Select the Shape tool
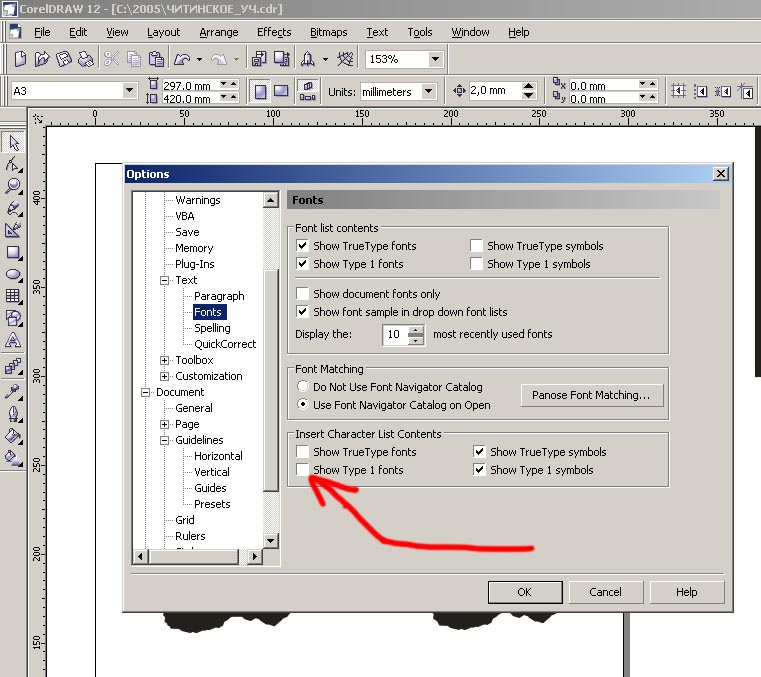This screenshot has width=761, height=677. [x=13, y=165]
